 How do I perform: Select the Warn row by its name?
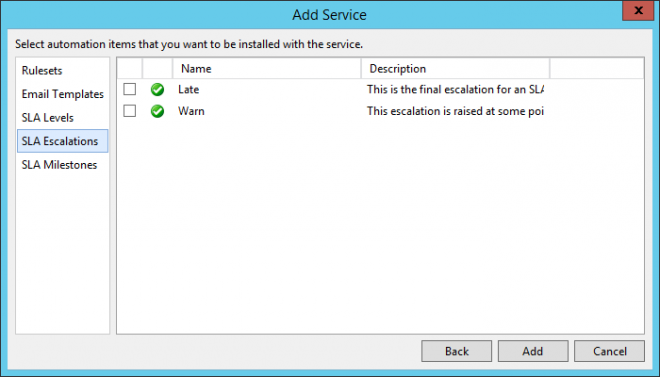(x=191, y=111)
